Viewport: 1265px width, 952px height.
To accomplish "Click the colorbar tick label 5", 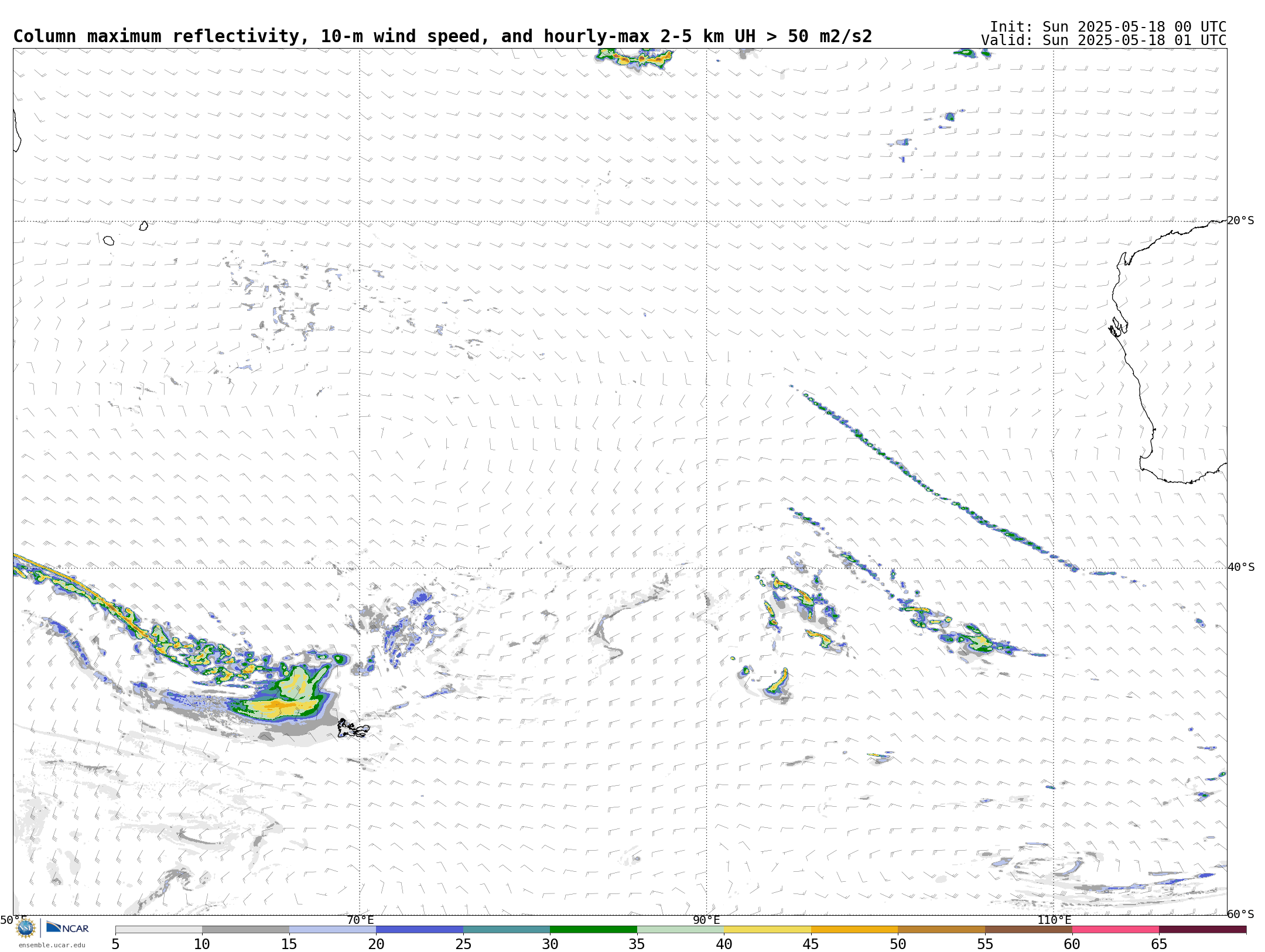I will pyautogui.click(x=115, y=944).
